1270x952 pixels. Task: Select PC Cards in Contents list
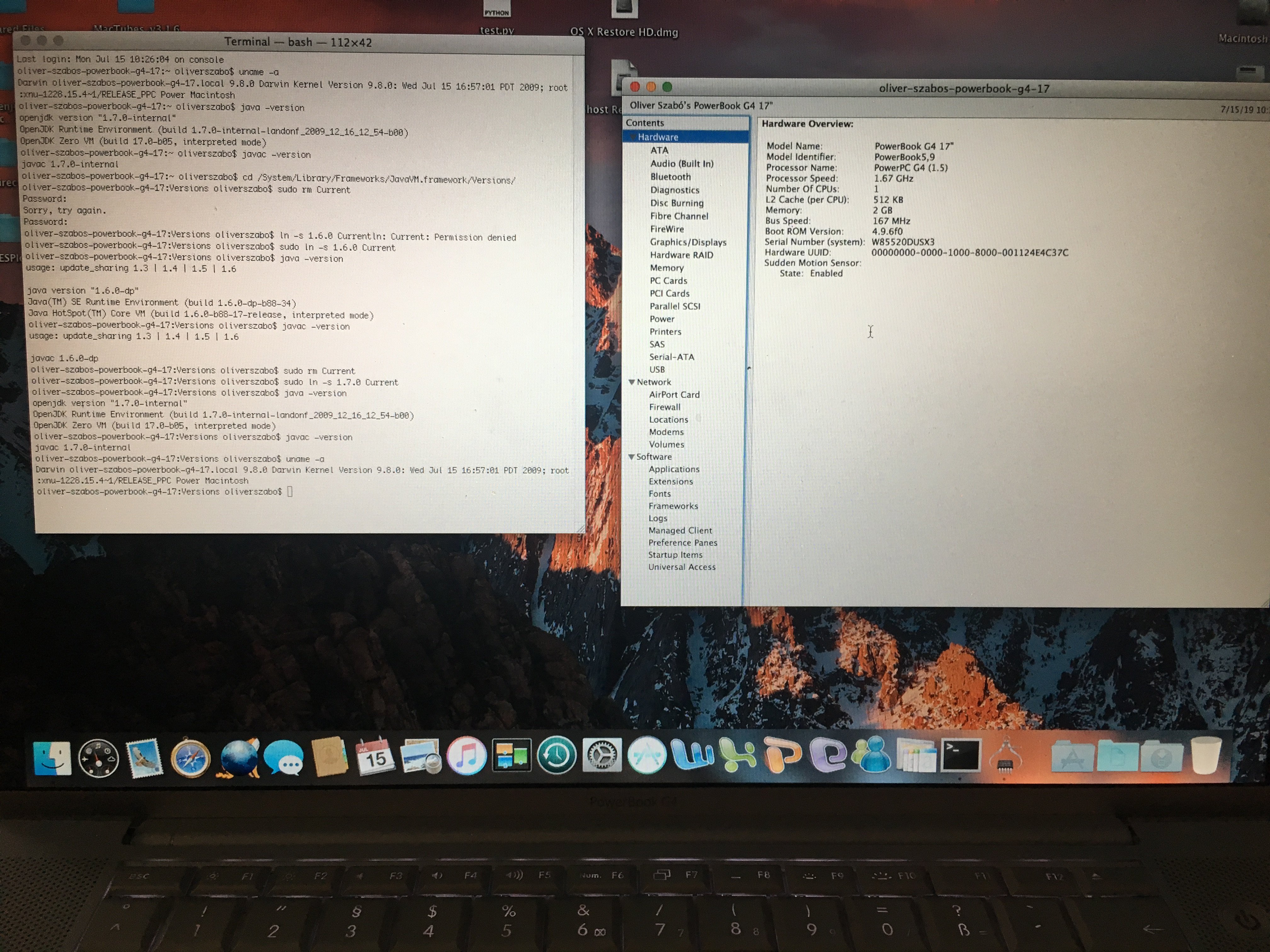click(668, 280)
